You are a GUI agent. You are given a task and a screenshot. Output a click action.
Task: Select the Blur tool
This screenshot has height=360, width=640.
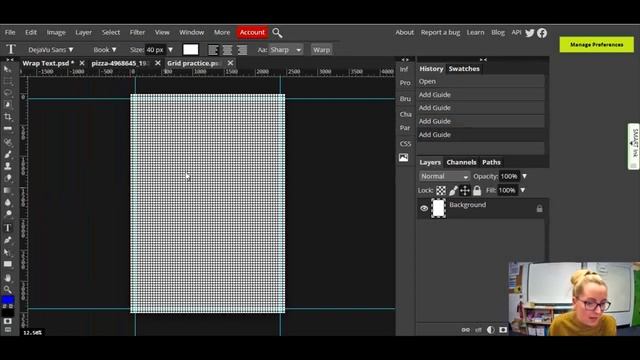[7, 202]
